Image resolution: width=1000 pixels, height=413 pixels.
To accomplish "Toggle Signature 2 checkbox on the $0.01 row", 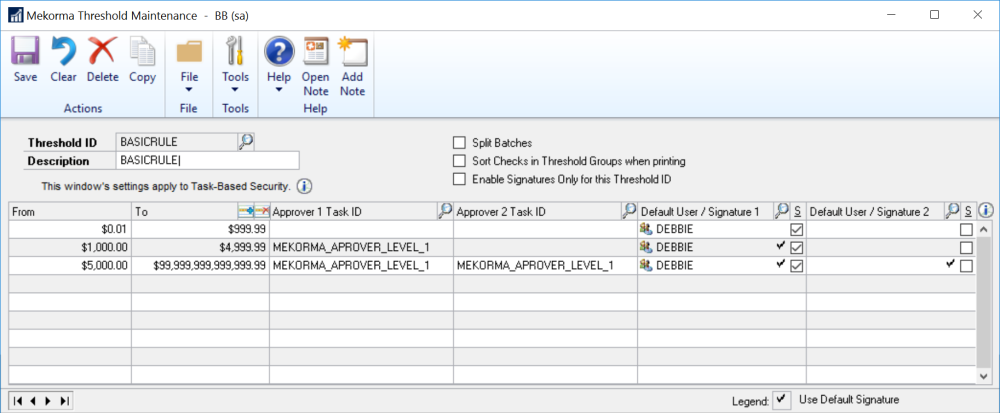I will 967,229.
